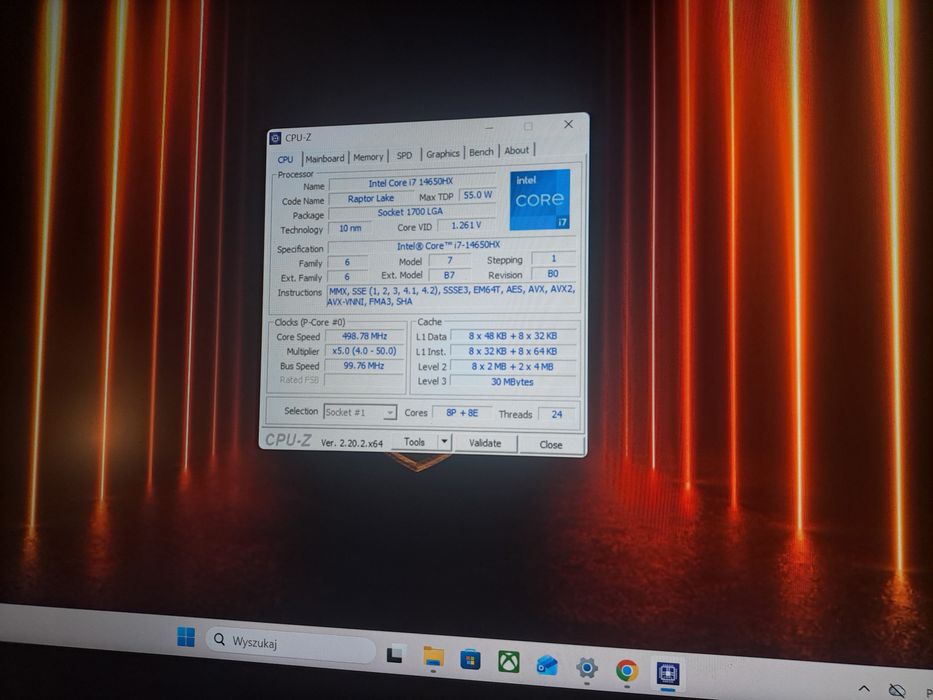The width and height of the screenshot is (933, 700).
Task: Click the CPU-Z title bar icon
Action: 275,138
